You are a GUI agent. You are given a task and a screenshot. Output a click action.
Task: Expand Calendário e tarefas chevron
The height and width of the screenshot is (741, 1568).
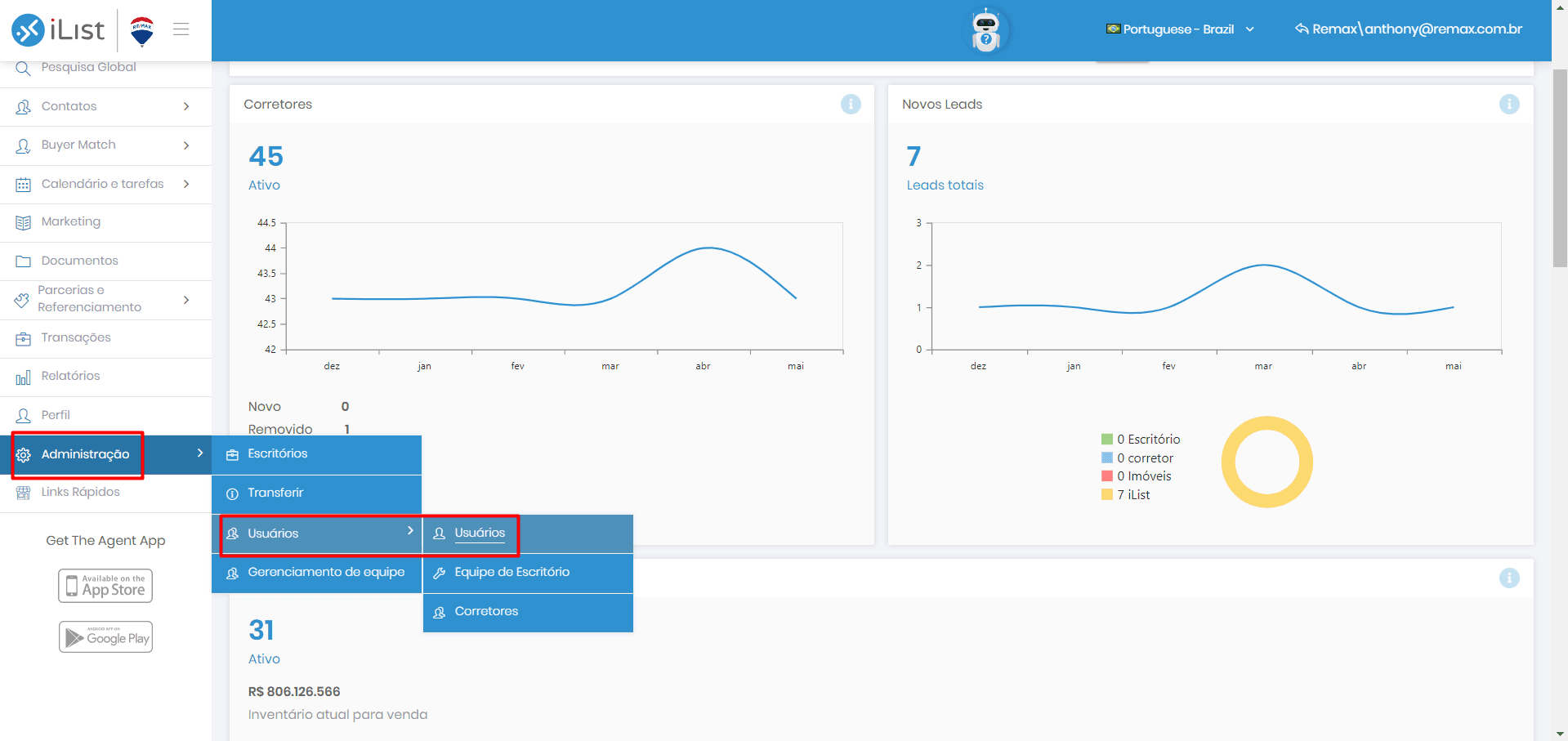point(186,184)
